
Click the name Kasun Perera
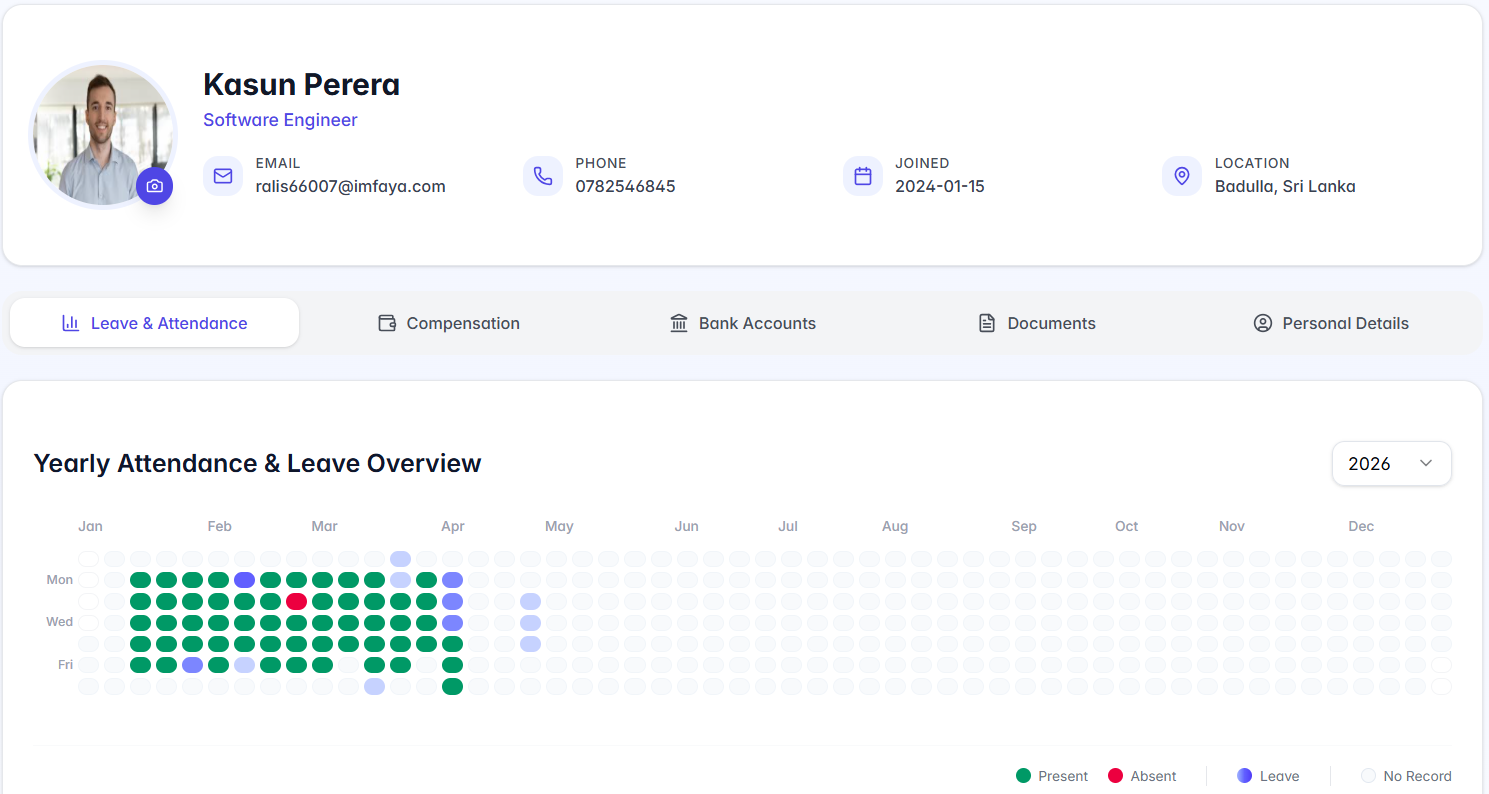301,85
